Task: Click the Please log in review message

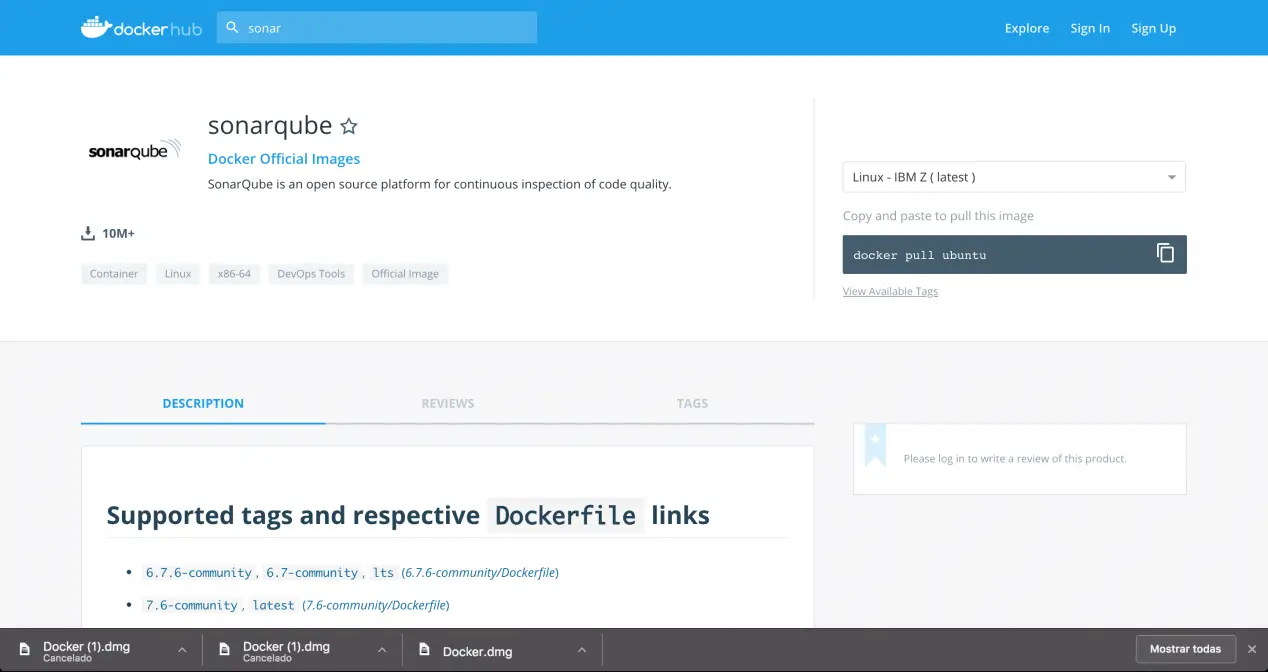Action: point(1015,459)
